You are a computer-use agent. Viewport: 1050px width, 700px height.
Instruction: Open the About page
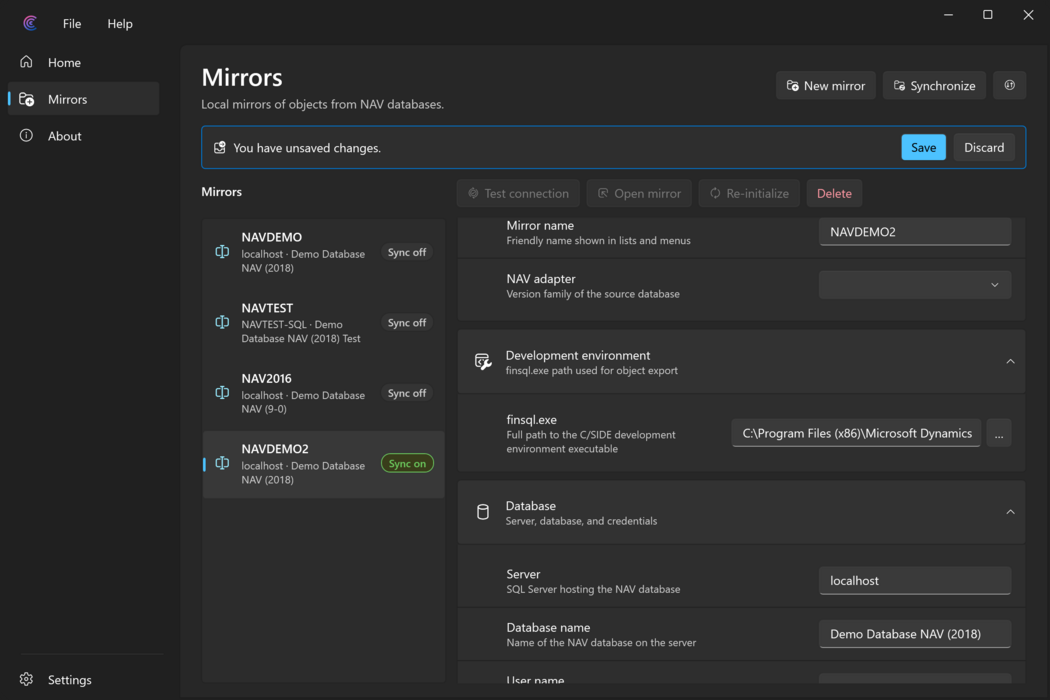tap(84, 136)
